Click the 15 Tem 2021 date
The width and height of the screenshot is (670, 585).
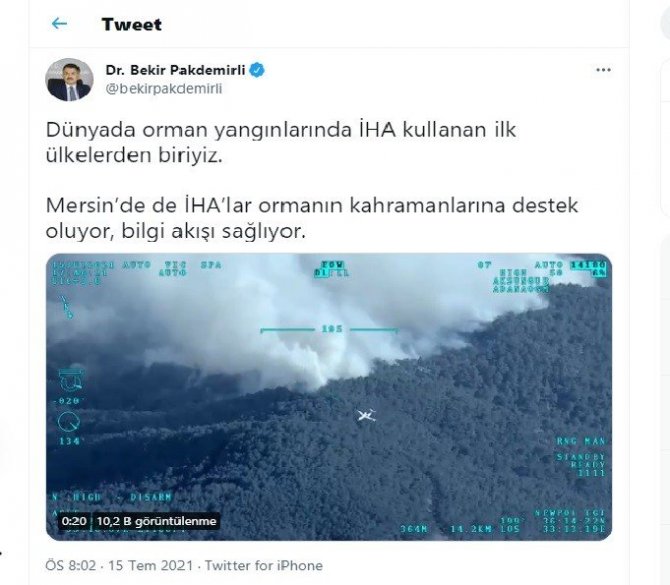pos(150,565)
